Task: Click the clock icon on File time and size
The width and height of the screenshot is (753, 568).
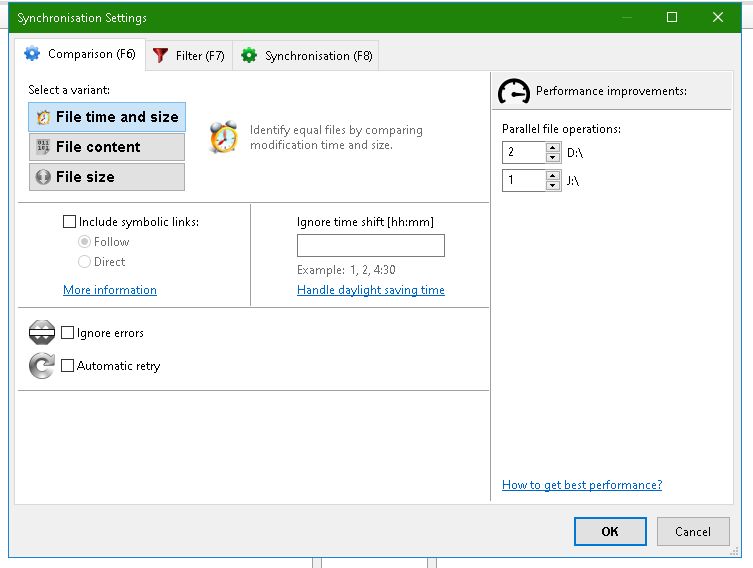Action: (43, 117)
